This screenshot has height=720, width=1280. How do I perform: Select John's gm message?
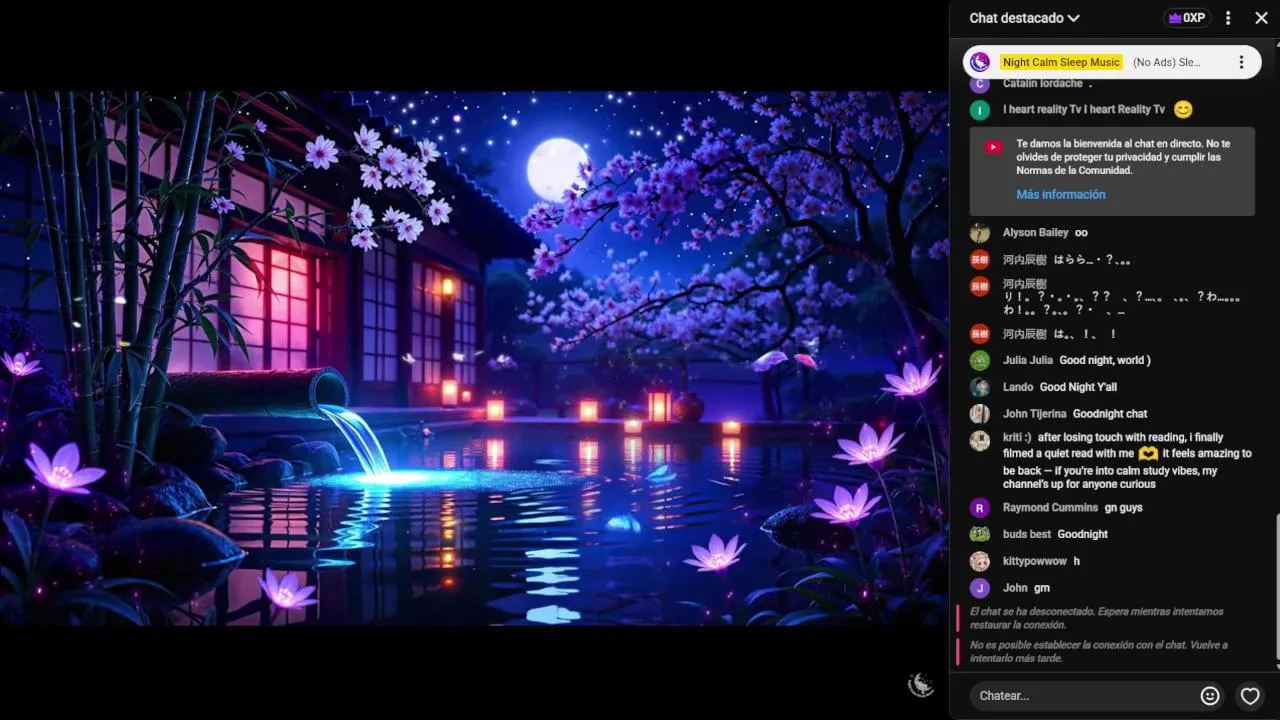click(x=1042, y=588)
